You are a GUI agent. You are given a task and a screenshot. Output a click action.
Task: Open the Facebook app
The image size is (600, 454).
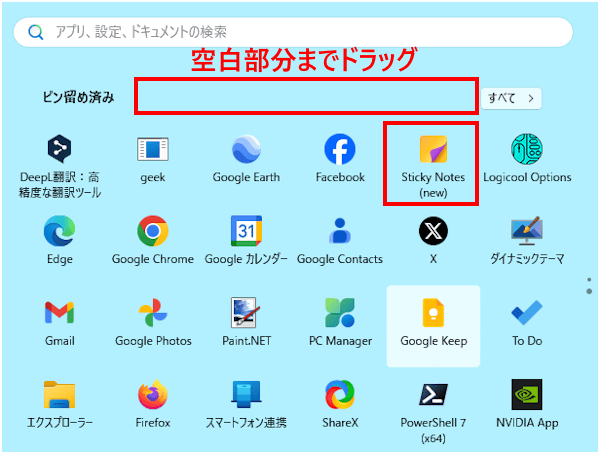(340, 159)
